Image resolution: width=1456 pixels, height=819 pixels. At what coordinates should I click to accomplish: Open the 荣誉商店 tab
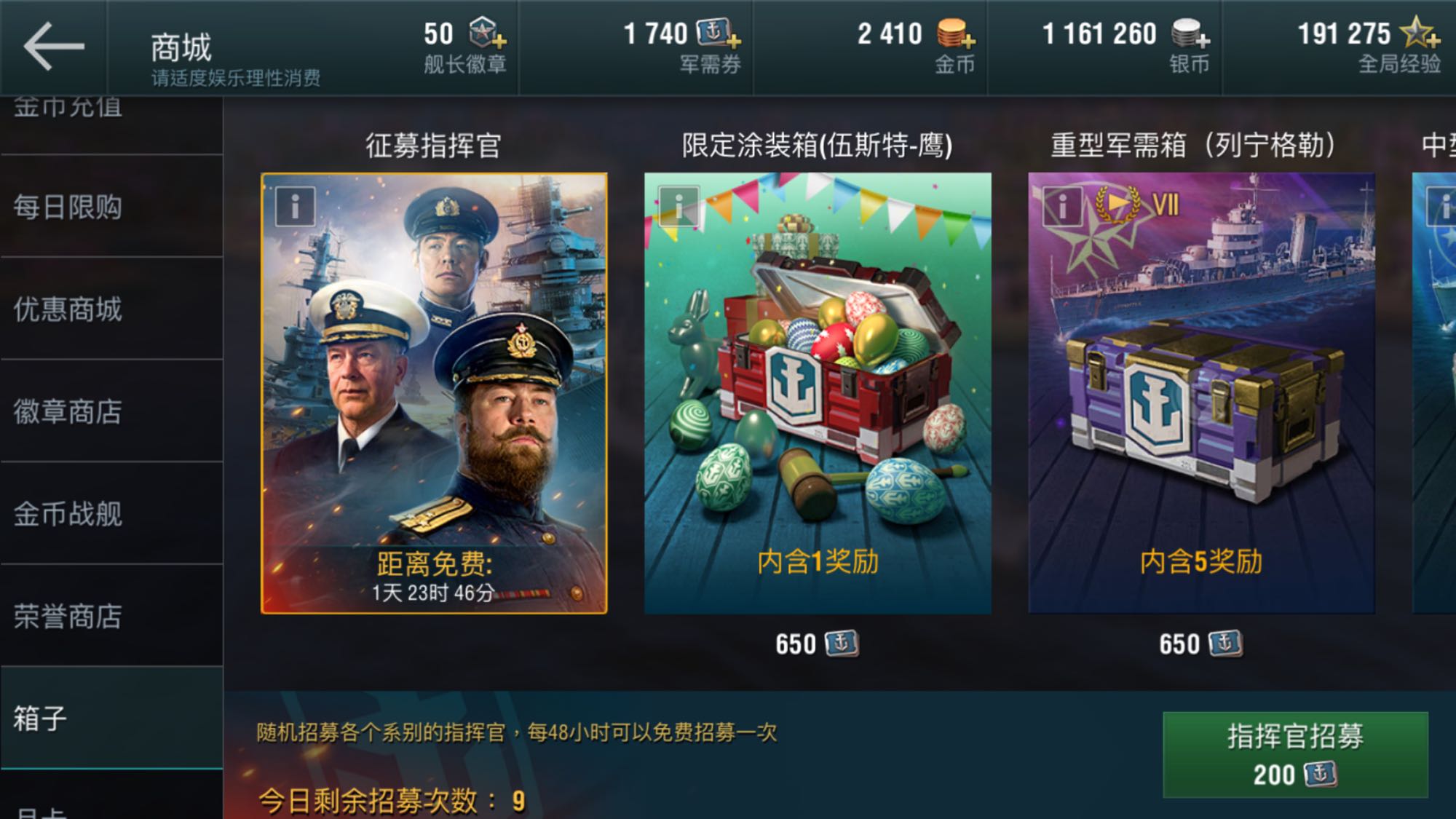coord(111,616)
